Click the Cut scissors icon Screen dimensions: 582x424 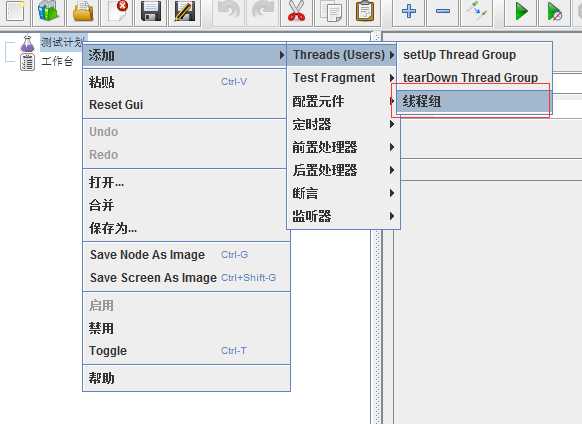296,11
